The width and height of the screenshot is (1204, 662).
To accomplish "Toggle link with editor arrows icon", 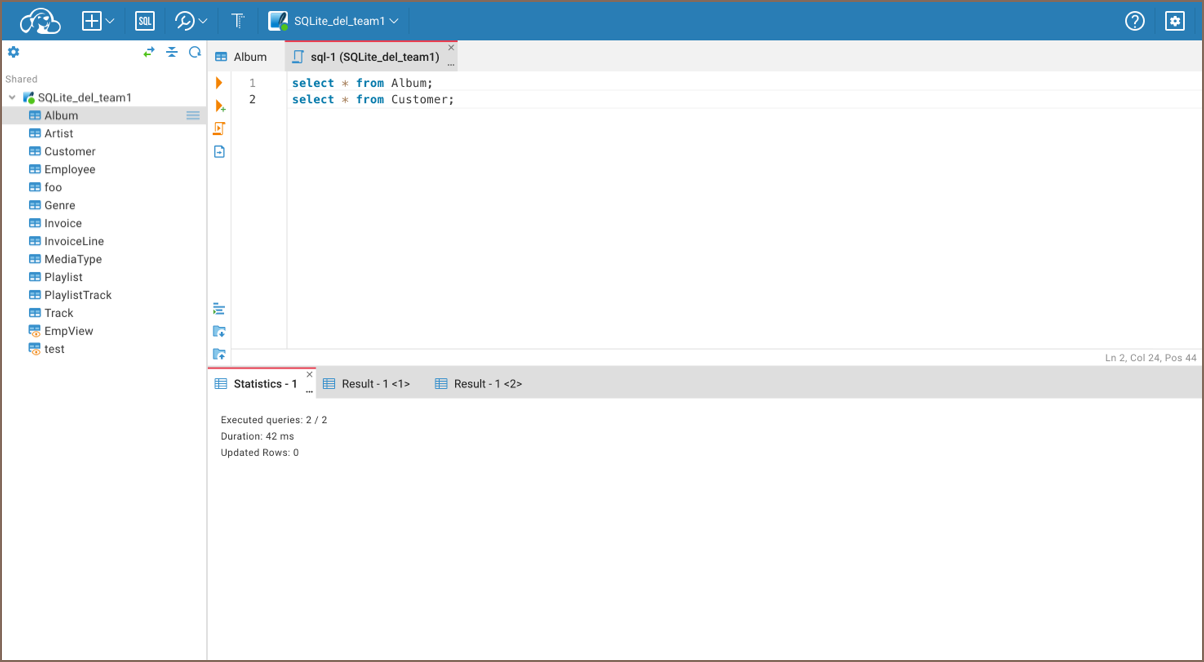I will [x=149, y=52].
